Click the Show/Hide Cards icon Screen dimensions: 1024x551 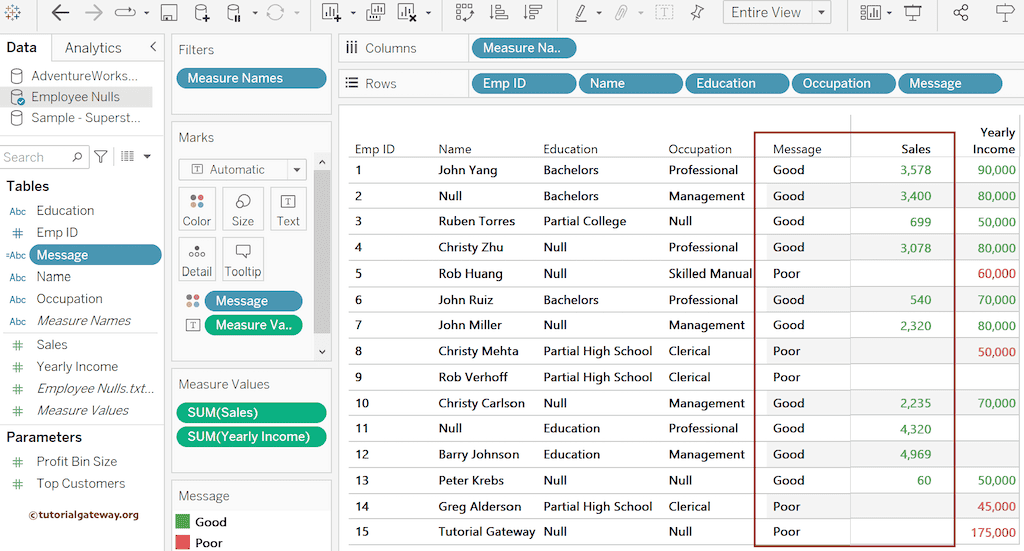[871, 12]
